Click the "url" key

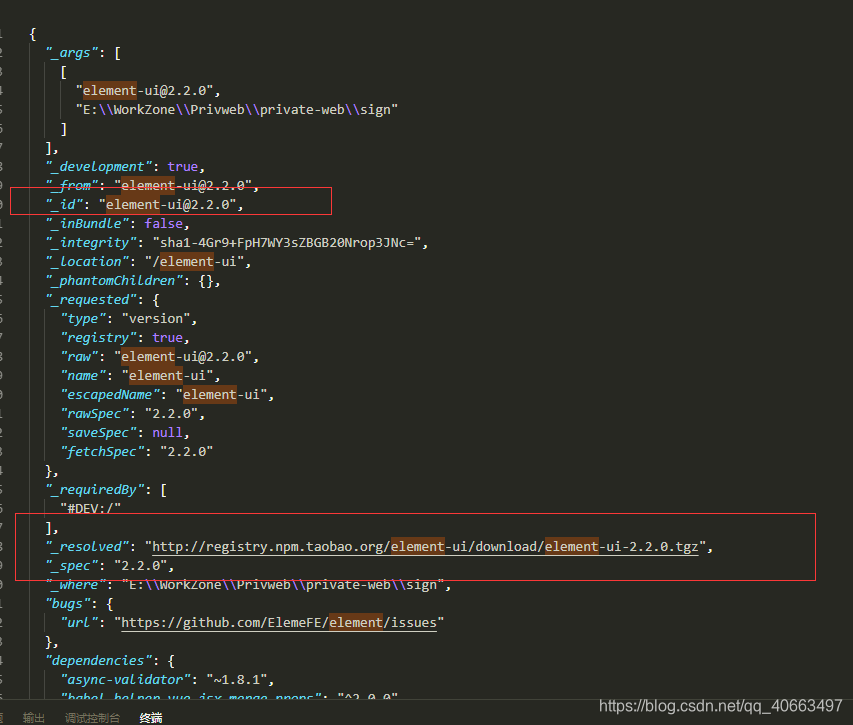[x=80, y=623]
